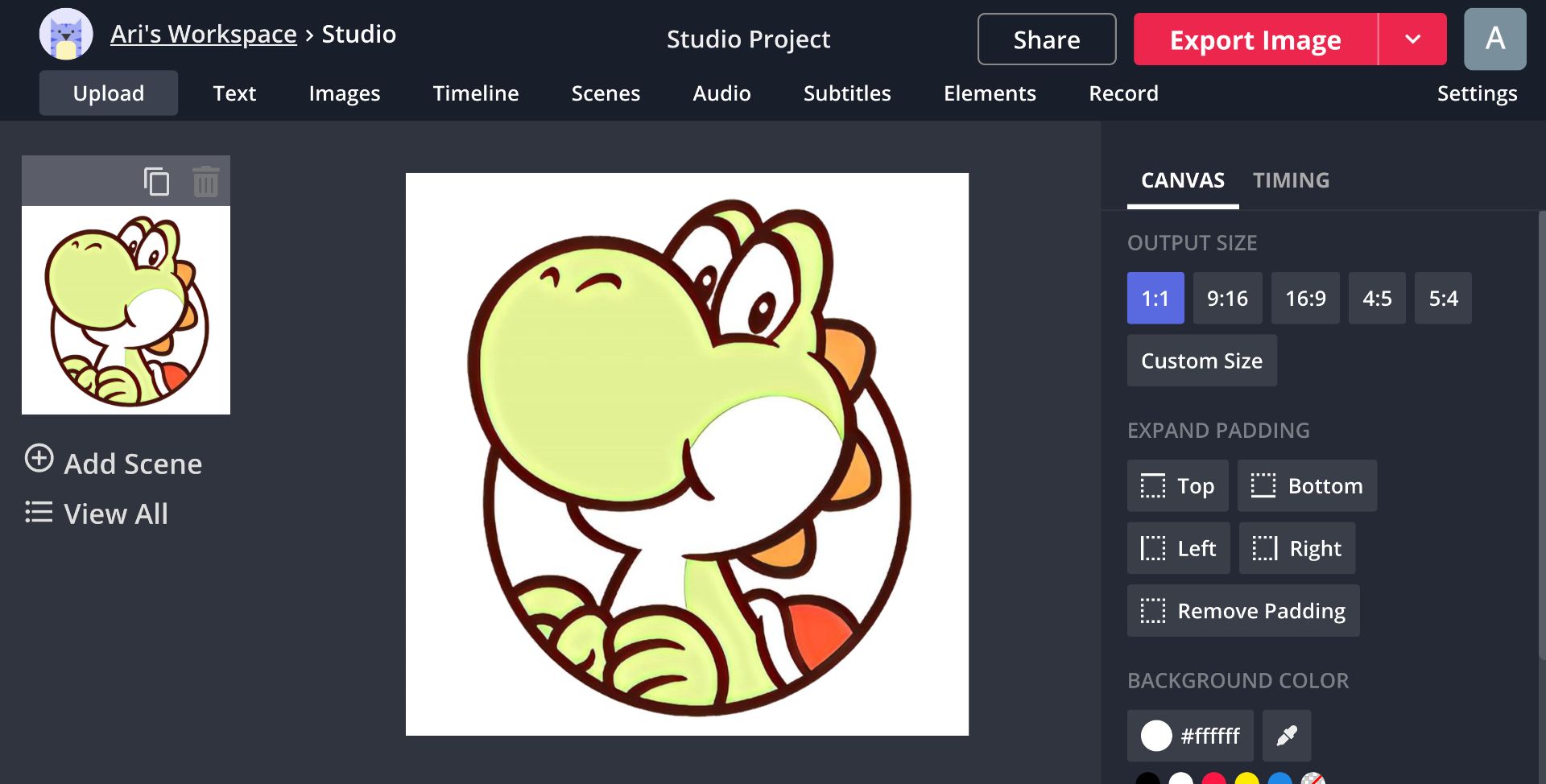Go to Ari's Workspace link
The height and width of the screenshot is (784, 1546).
203,35
